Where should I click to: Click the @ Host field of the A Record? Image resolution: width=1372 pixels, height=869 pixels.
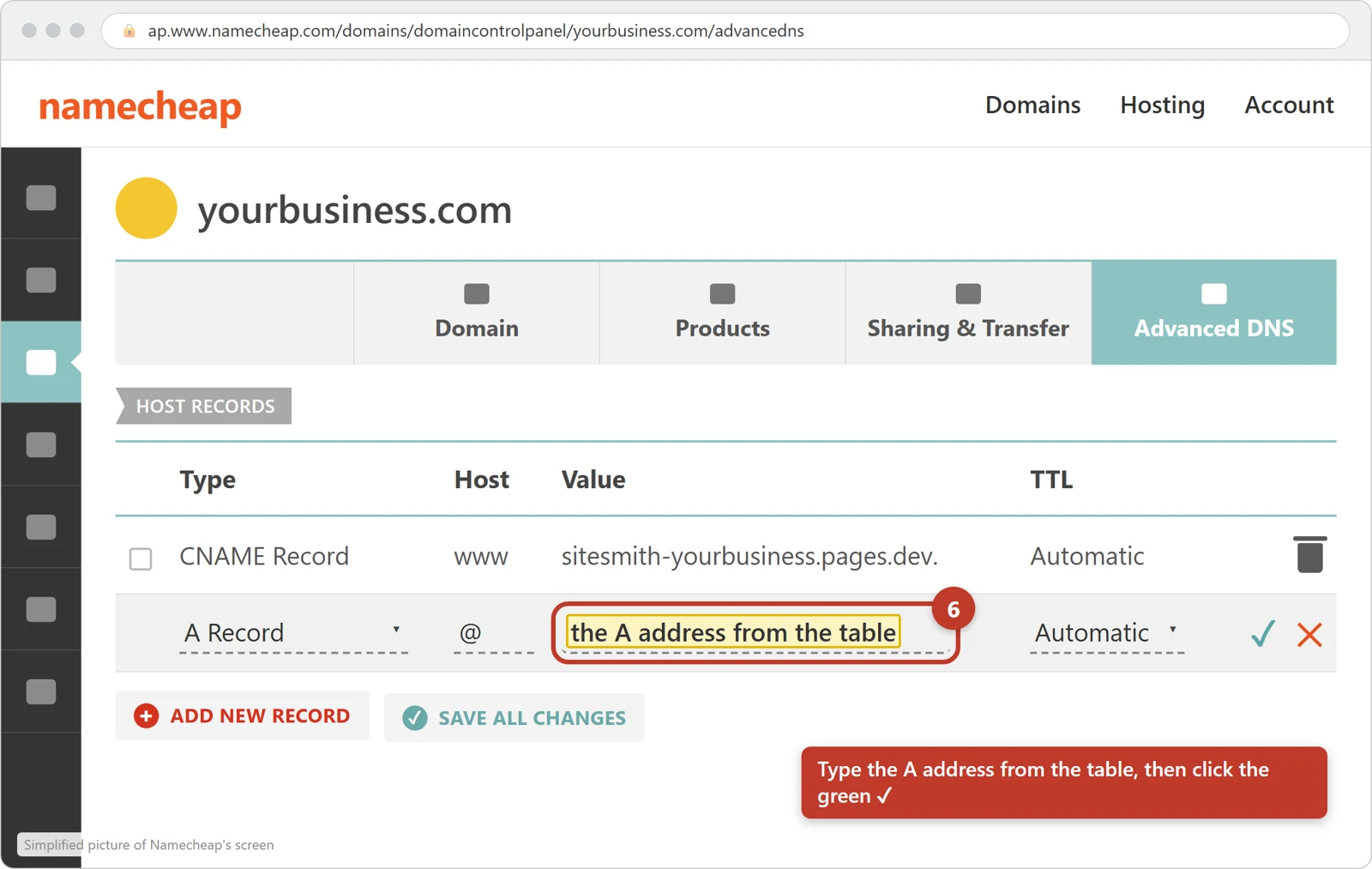tap(493, 633)
